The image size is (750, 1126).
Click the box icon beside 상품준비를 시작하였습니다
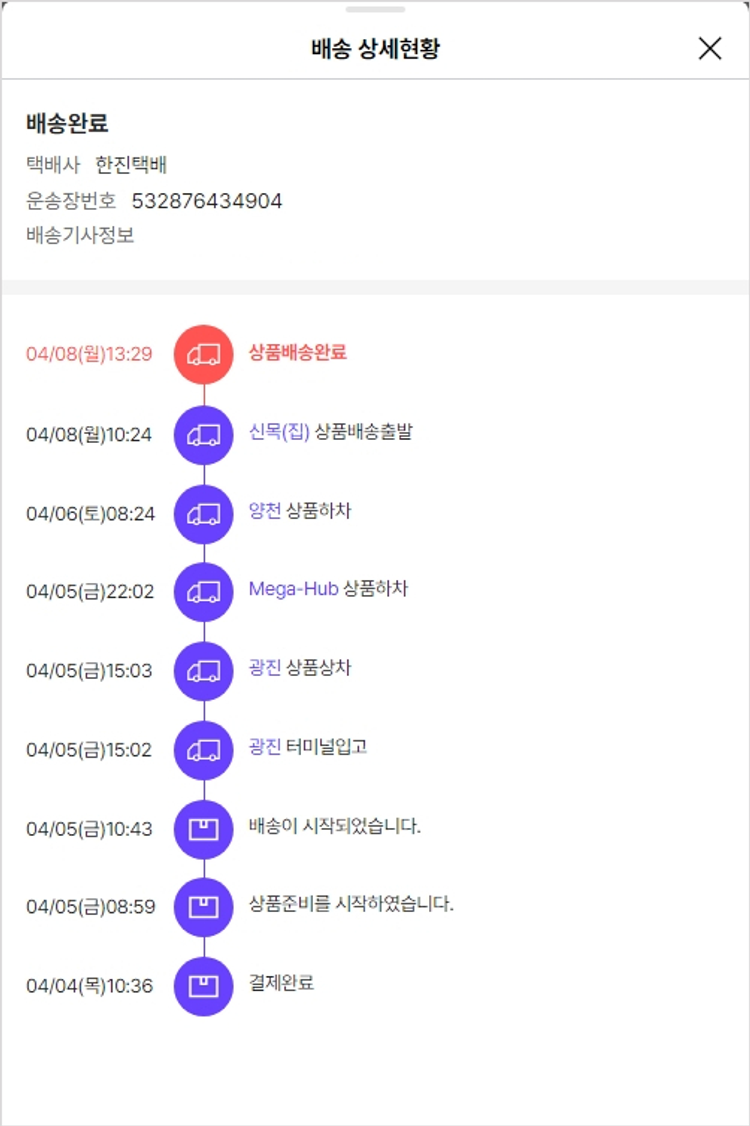[203, 907]
